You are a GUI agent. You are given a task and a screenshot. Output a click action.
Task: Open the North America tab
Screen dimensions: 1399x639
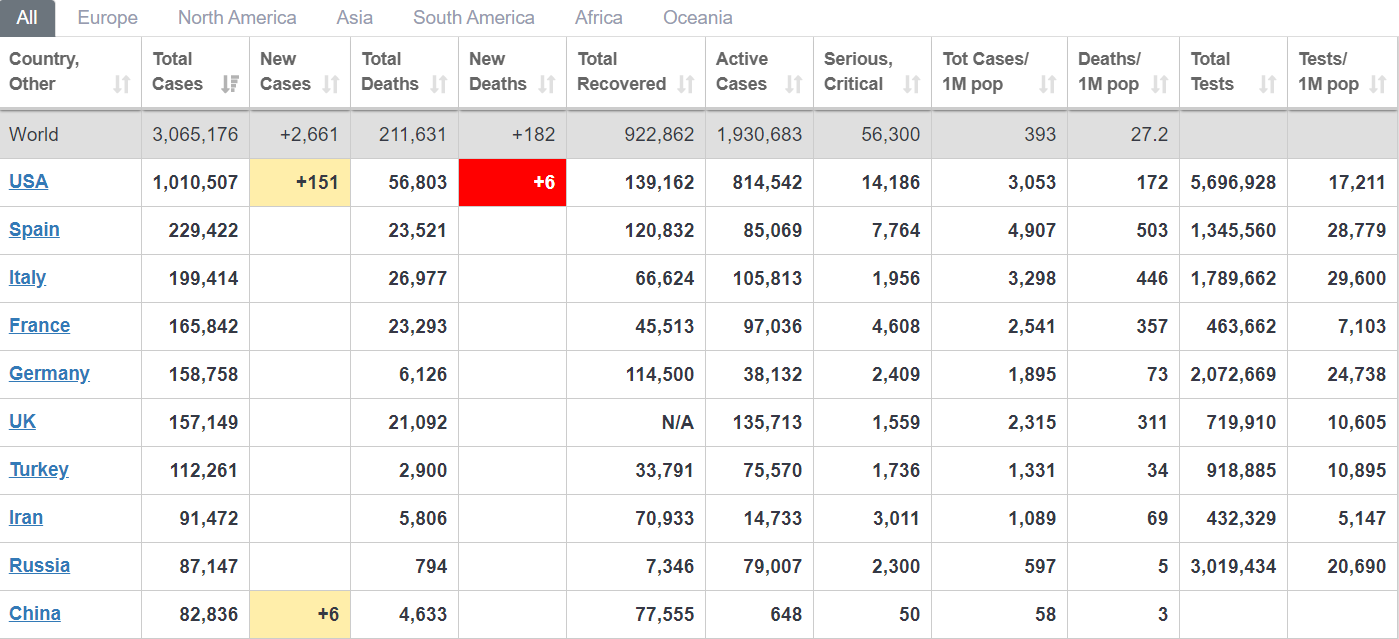tap(237, 18)
